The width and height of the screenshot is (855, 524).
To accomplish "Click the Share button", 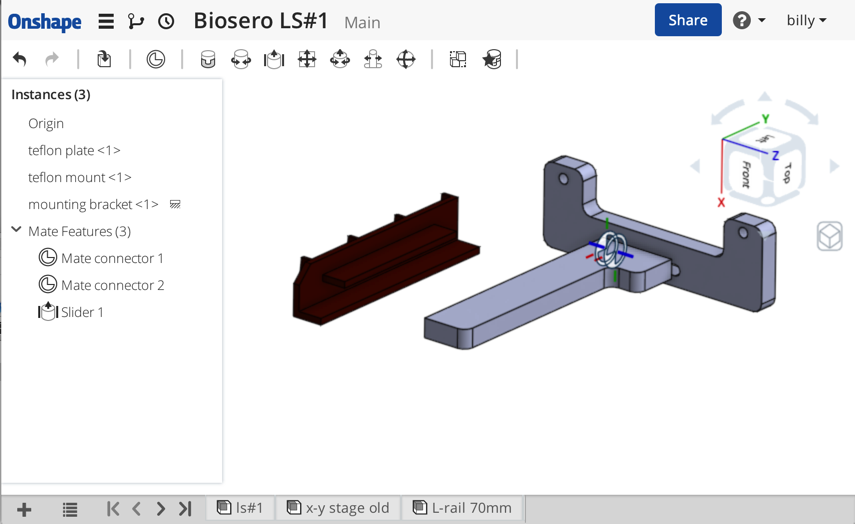I will pos(688,20).
